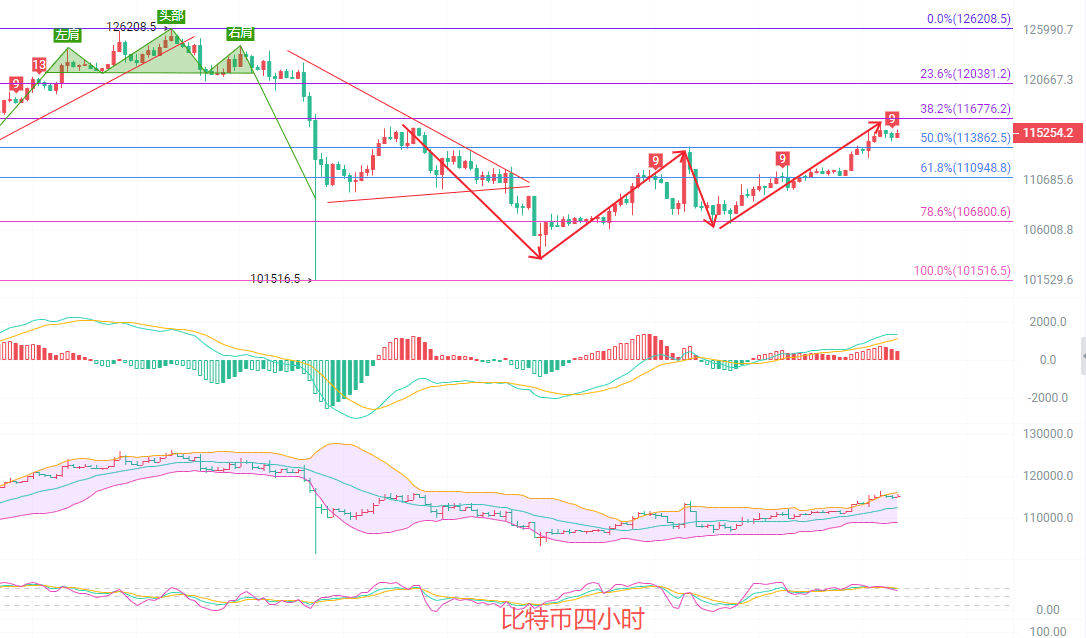This screenshot has height=638, width=1086.
Task: Click the leftmost red 9 marker beside 13
Action: (15, 84)
